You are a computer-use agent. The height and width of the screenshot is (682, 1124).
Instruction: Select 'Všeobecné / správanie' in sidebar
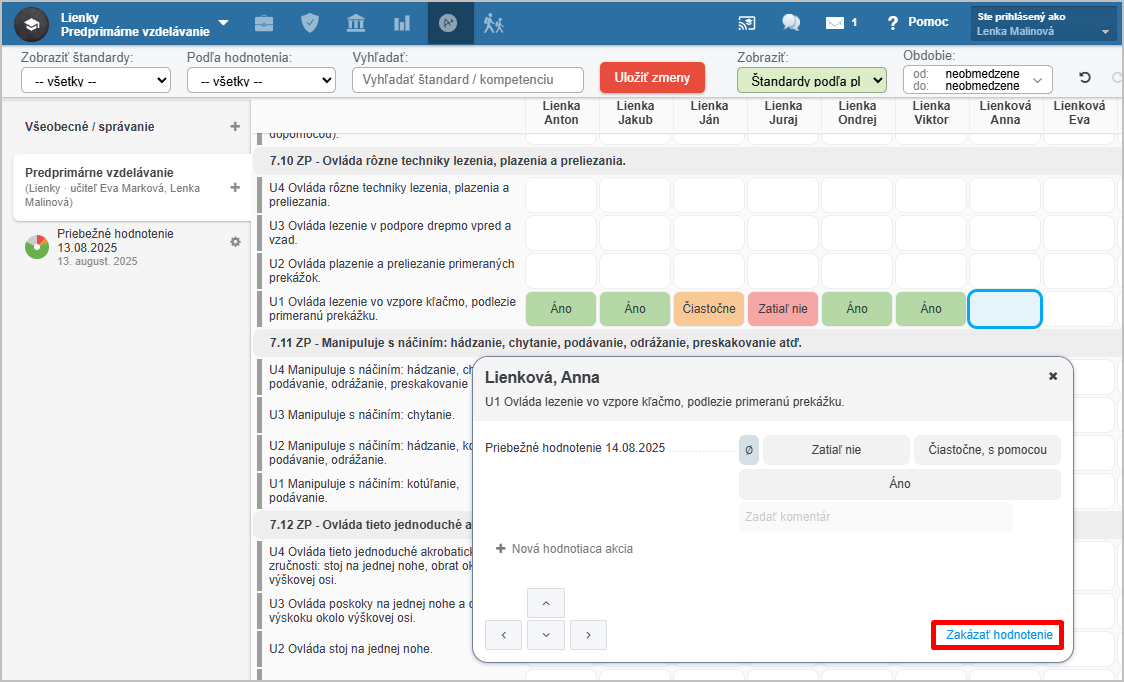tap(90, 127)
